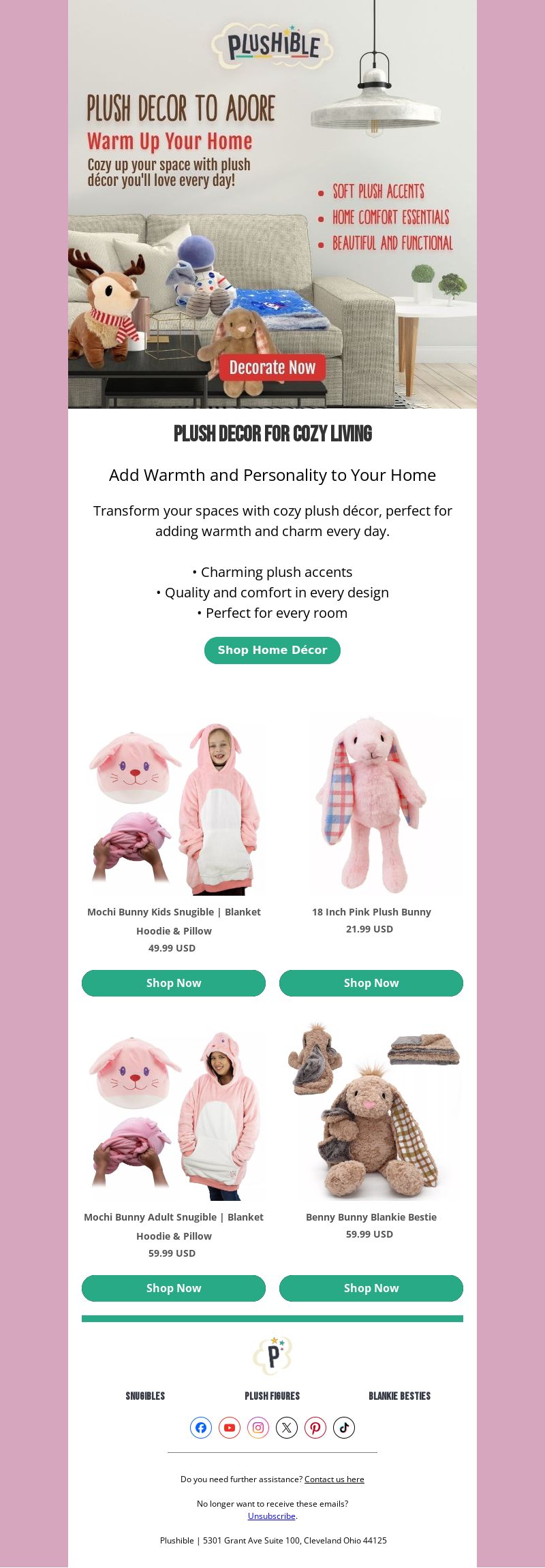Click the Contact us here link
This screenshot has width=545, height=1568.
(334, 1479)
